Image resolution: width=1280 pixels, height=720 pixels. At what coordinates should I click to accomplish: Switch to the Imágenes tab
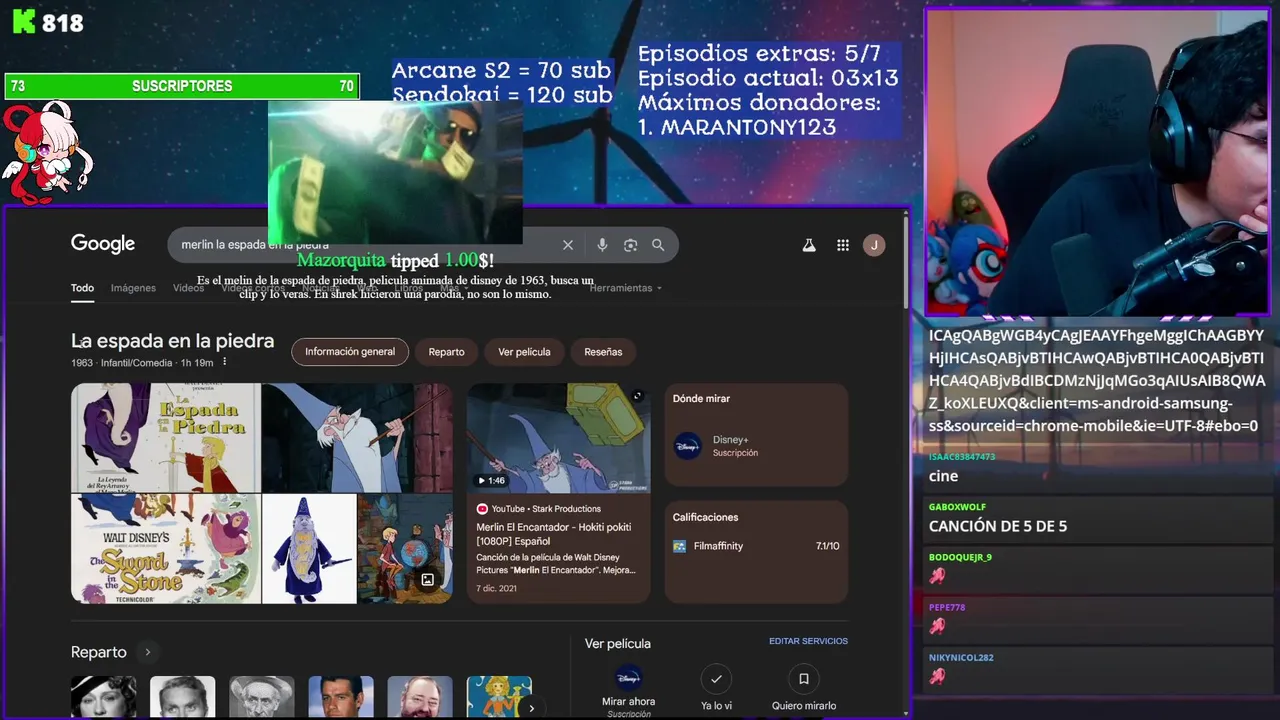coord(133,288)
